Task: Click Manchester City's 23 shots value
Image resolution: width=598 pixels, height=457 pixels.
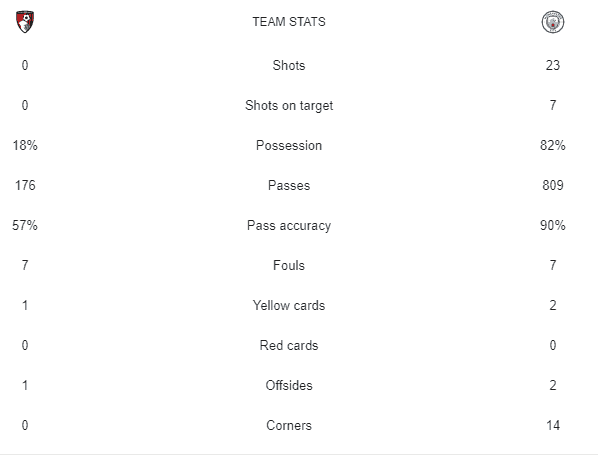Action: (x=553, y=65)
